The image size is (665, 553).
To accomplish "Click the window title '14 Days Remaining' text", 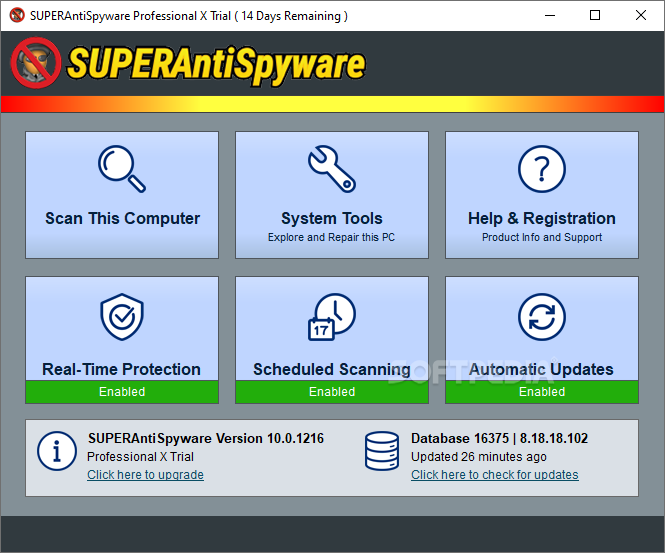I will (291, 16).
